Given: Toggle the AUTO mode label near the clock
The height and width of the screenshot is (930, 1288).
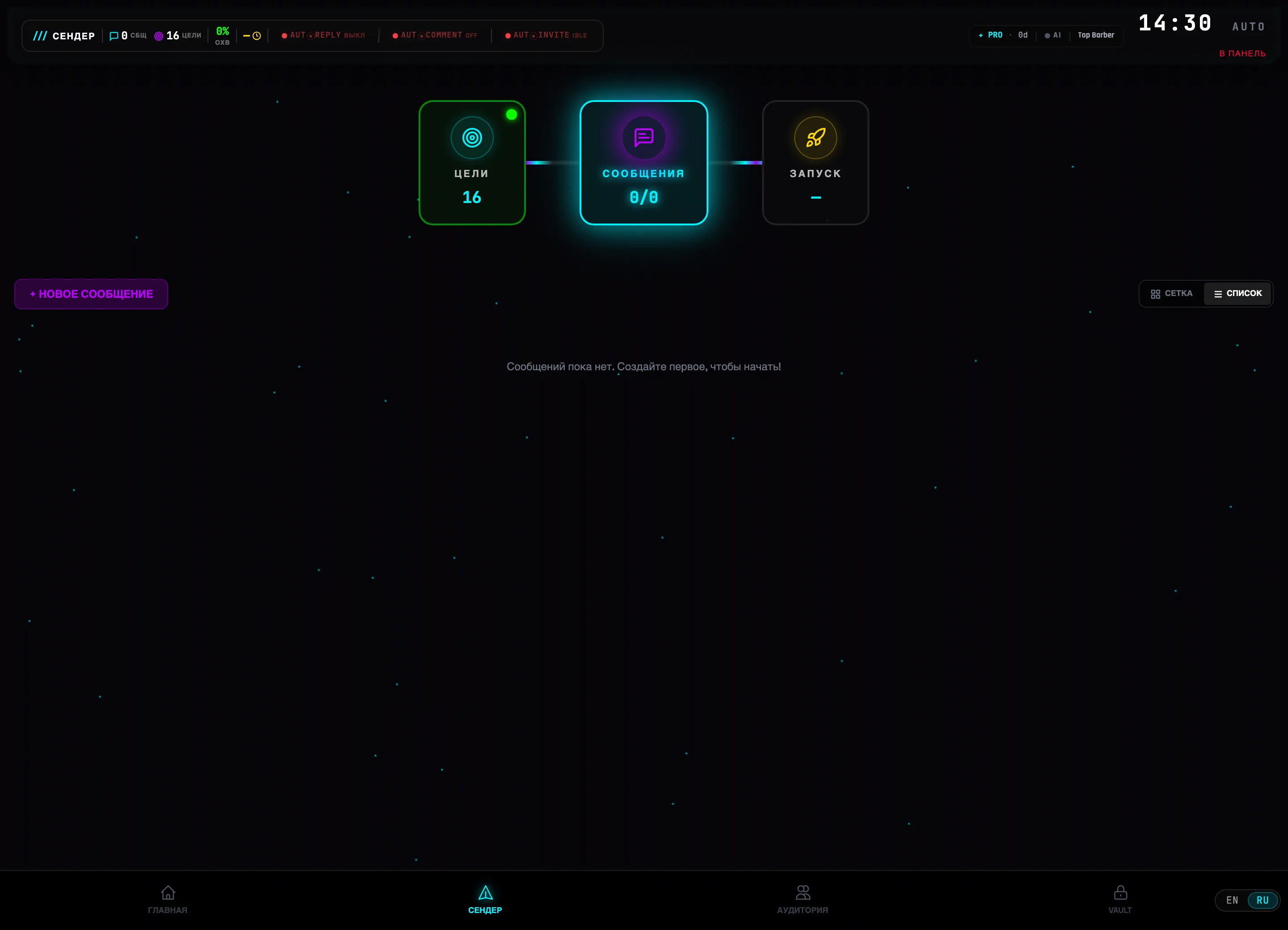Looking at the screenshot, I should click(x=1248, y=27).
